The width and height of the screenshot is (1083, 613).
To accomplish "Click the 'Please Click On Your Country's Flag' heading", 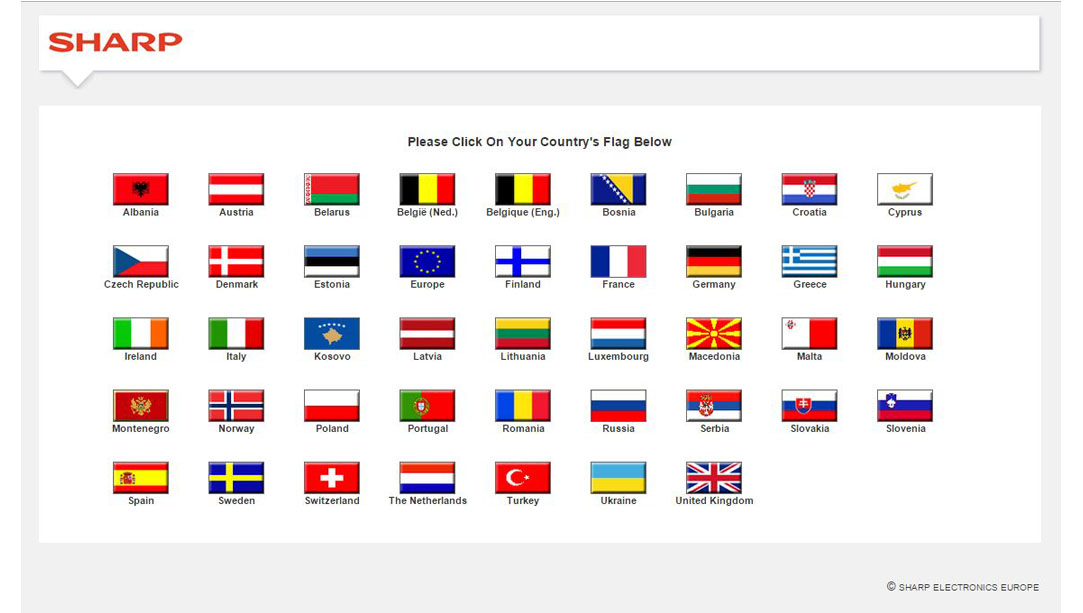I will point(539,142).
